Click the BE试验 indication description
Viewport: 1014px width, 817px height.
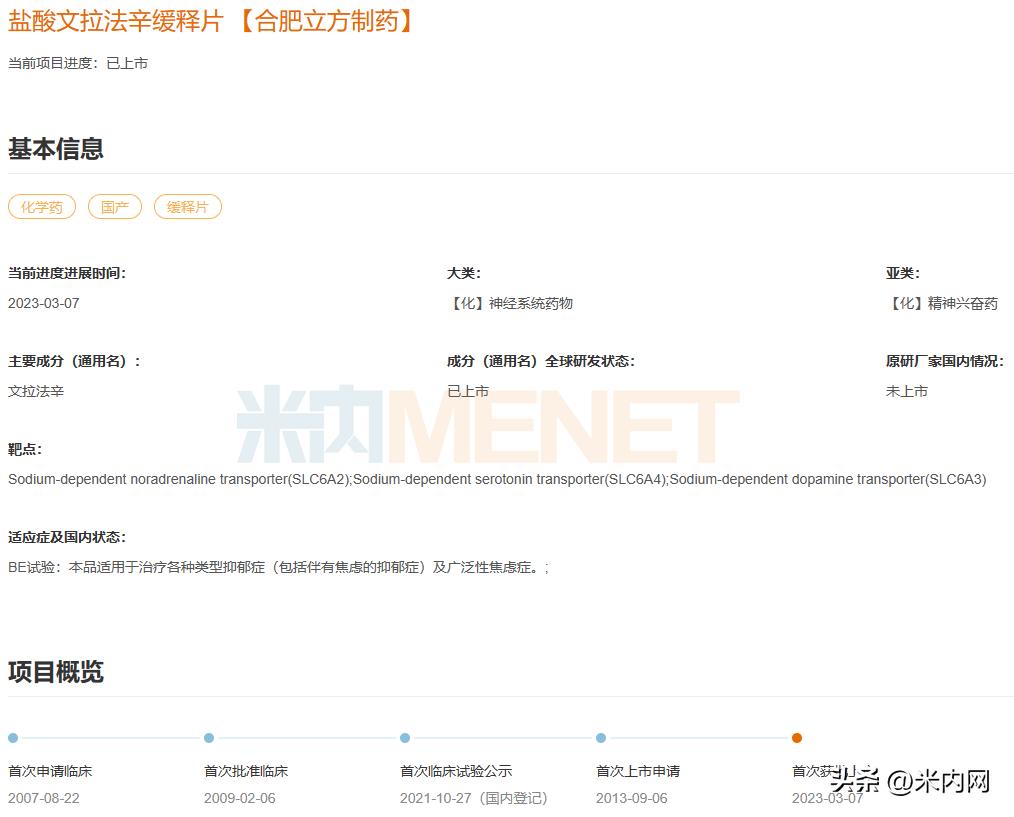tap(279, 567)
